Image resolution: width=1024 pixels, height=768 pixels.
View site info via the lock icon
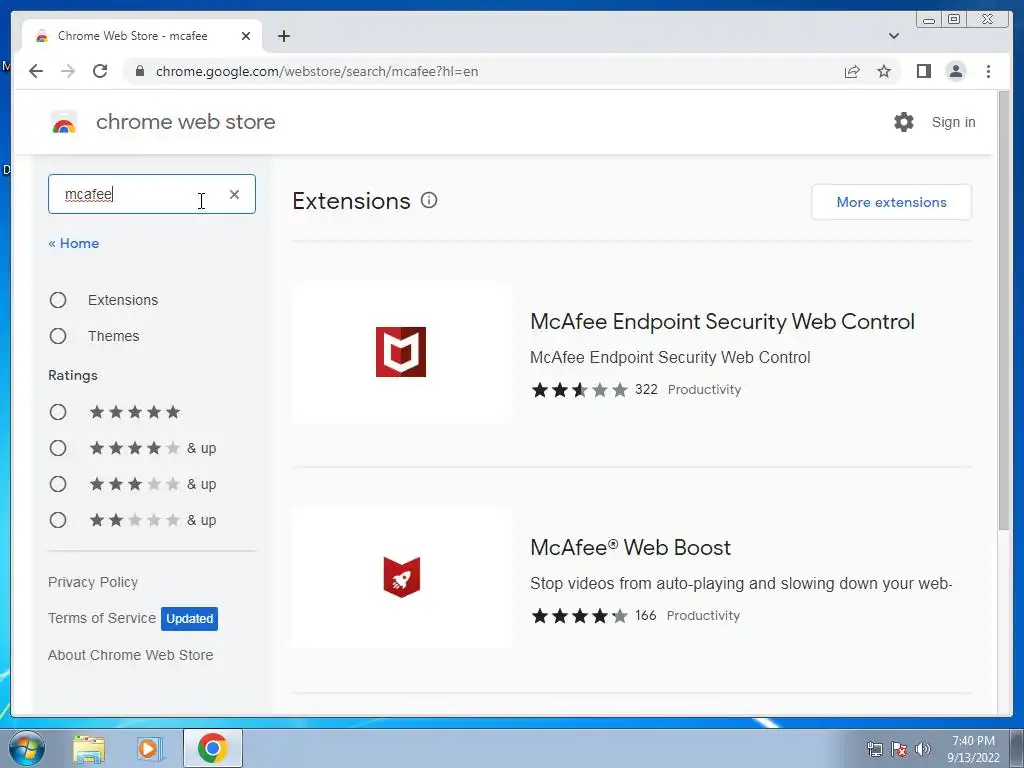(140, 71)
